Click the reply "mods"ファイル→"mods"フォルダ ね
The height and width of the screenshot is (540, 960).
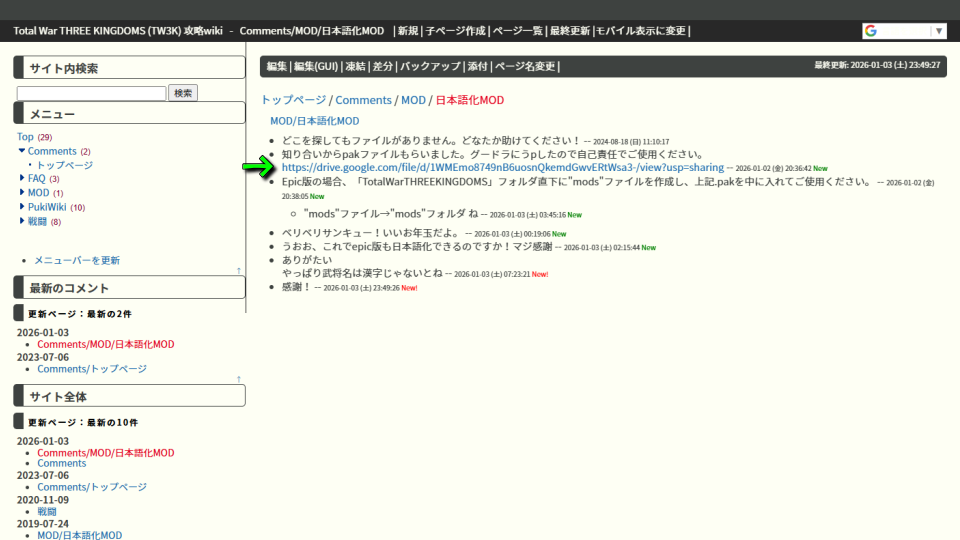pyautogui.click(x=391, y=214)
